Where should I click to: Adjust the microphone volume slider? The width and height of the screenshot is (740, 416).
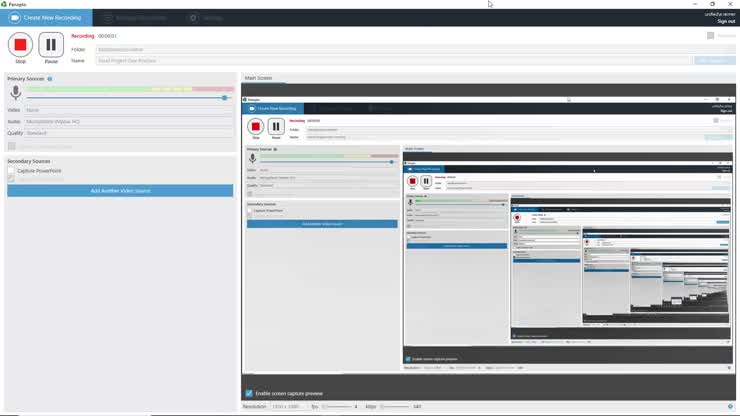point(224,98)
